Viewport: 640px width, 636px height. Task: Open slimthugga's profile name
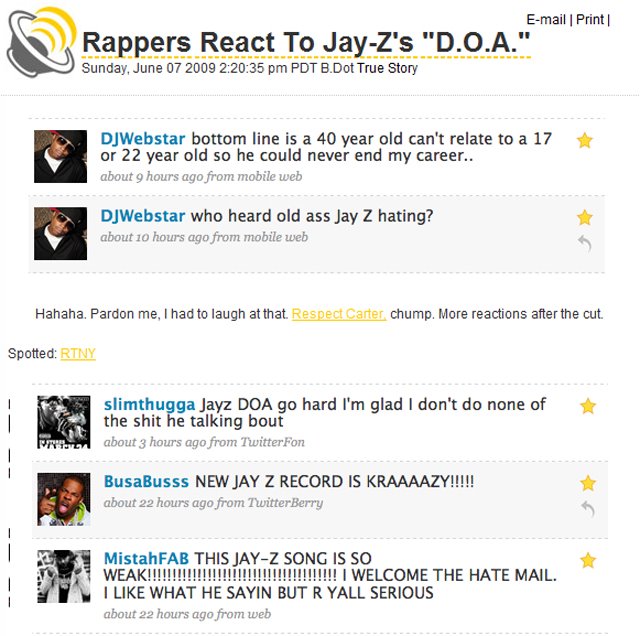click(x=149, y=405)
